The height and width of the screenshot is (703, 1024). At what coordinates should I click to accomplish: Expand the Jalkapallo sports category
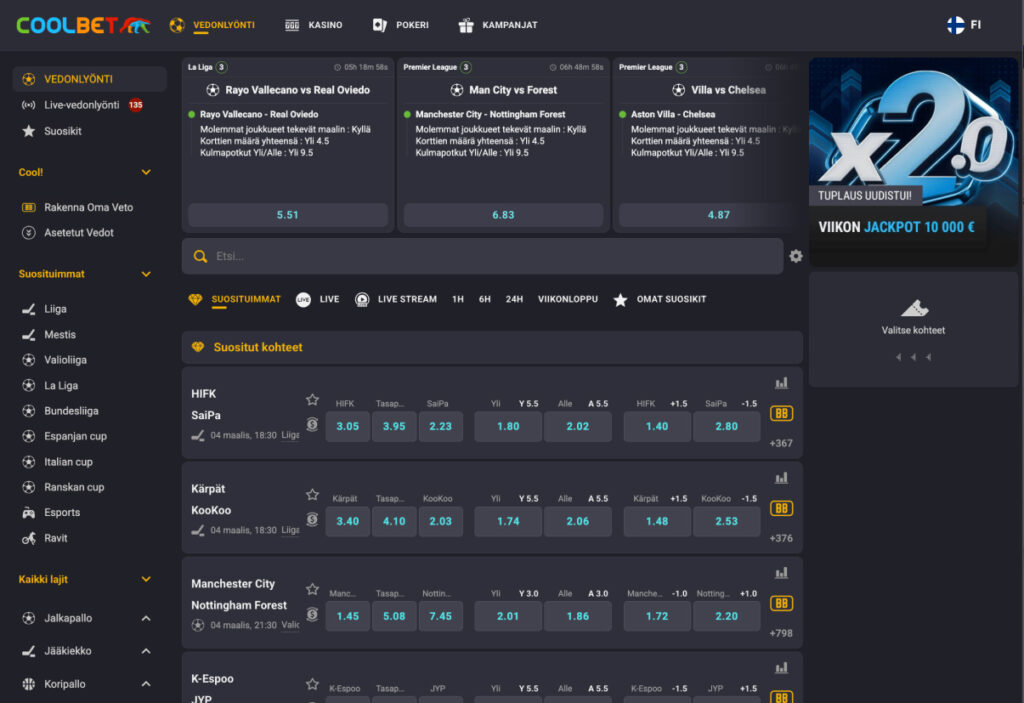146,619
